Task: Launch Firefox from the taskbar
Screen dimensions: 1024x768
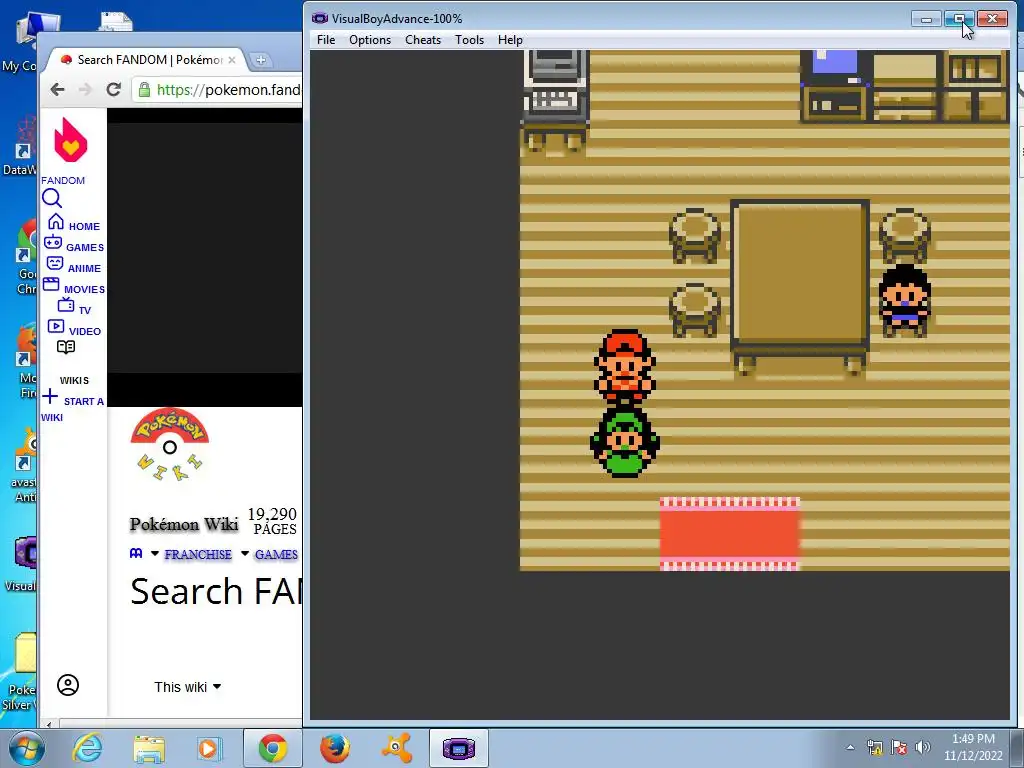Action: tap(335, 748)
